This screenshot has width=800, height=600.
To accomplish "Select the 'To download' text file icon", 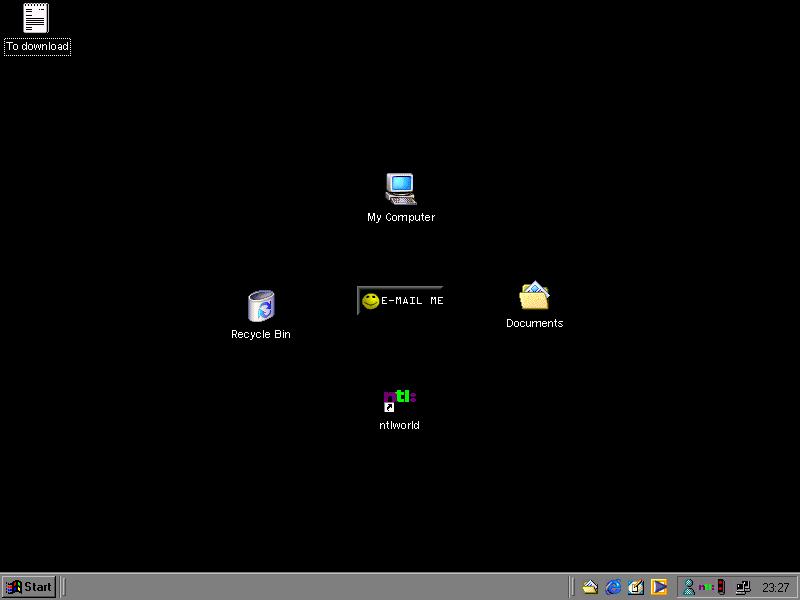I will pos(36,18).
